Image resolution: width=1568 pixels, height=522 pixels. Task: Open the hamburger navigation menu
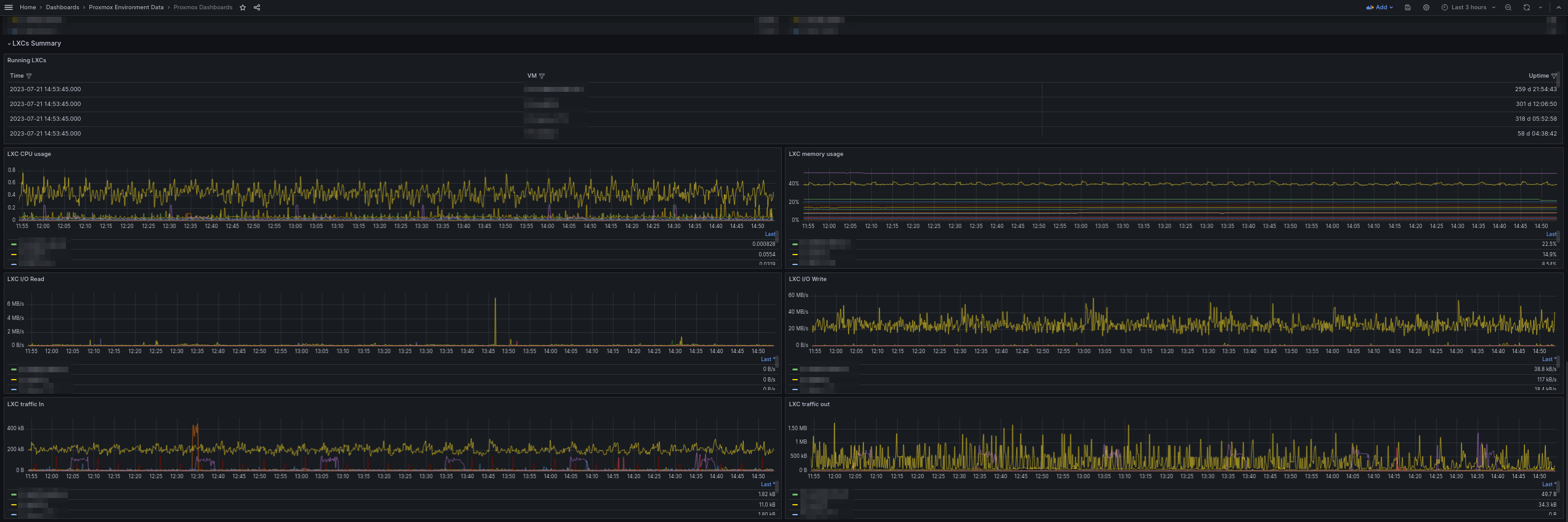[9, 7]
